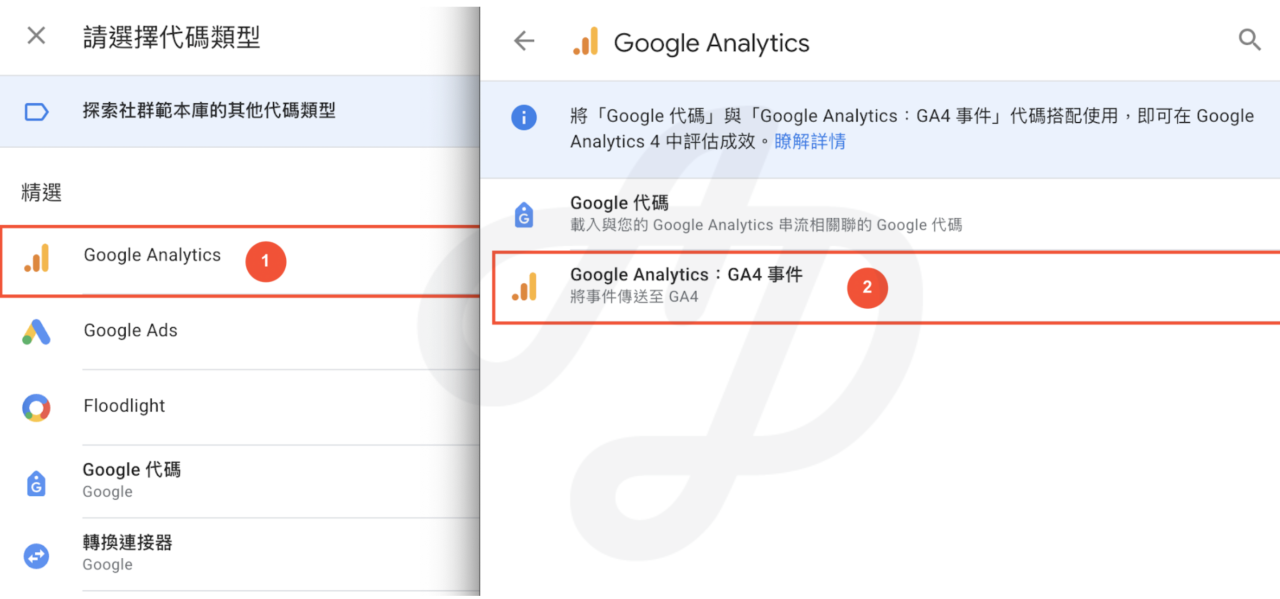Select Google Analytics tag type
Screen dimensions: 1280x599
click(x=240, y=260)
